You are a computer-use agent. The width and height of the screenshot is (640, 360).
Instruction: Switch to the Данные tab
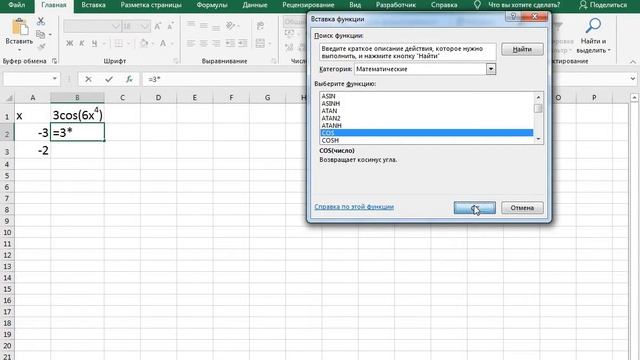(255, 5)
